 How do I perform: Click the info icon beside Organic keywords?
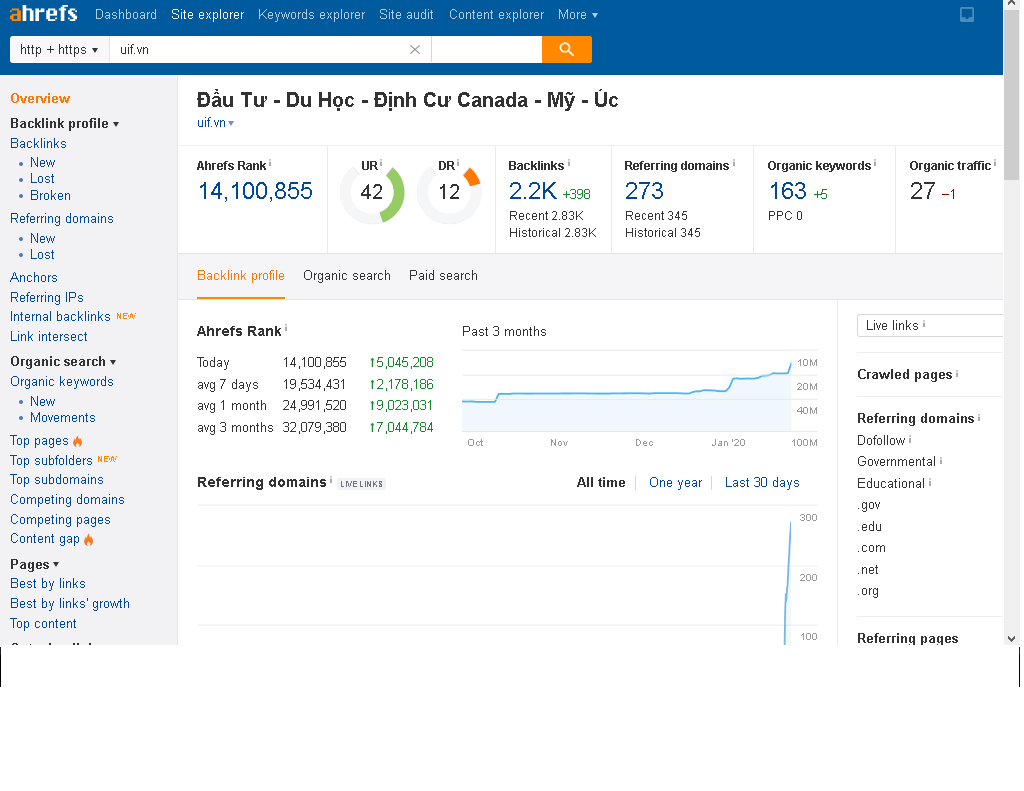[x=875, y=163]
